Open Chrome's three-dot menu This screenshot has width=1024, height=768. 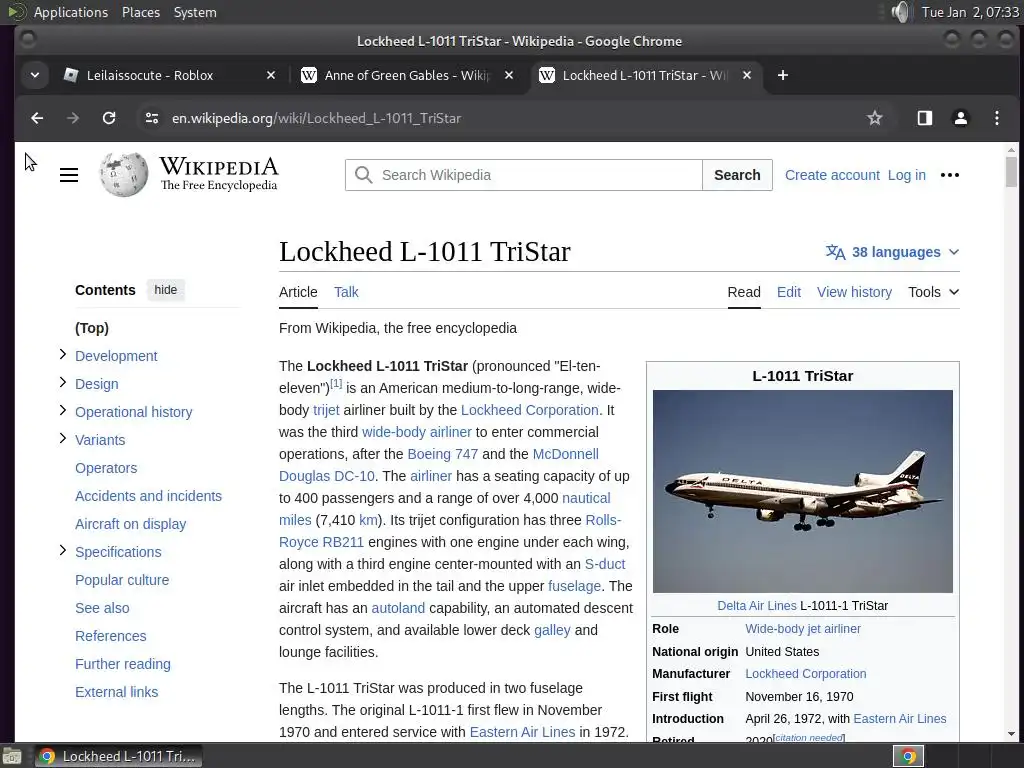(x=997, y=118)
